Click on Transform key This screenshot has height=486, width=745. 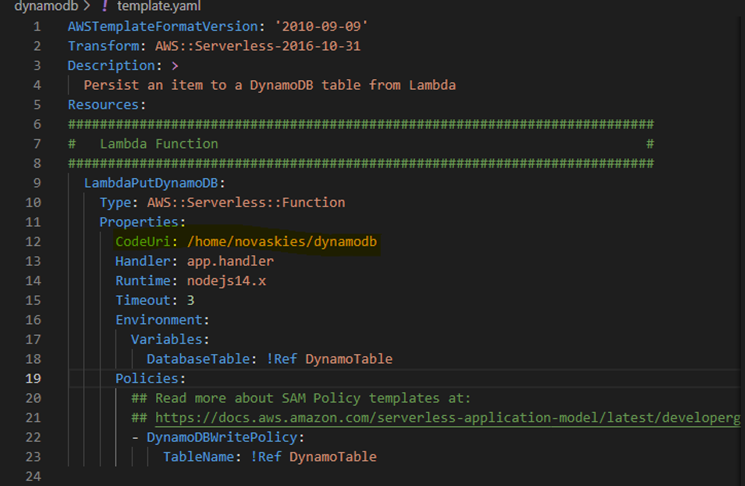[103, 46]
